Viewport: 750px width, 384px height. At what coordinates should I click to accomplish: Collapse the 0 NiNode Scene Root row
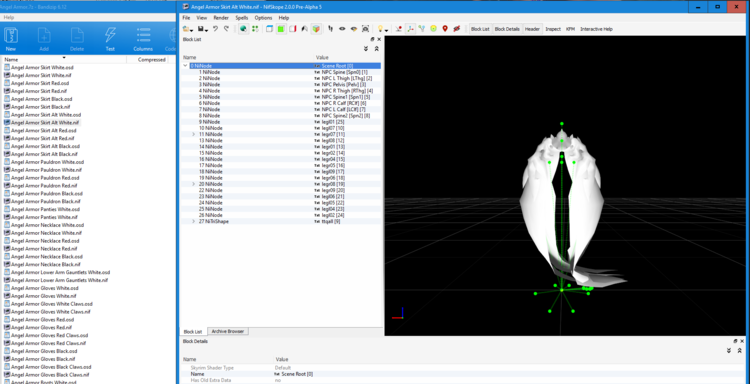coord(185,66)
